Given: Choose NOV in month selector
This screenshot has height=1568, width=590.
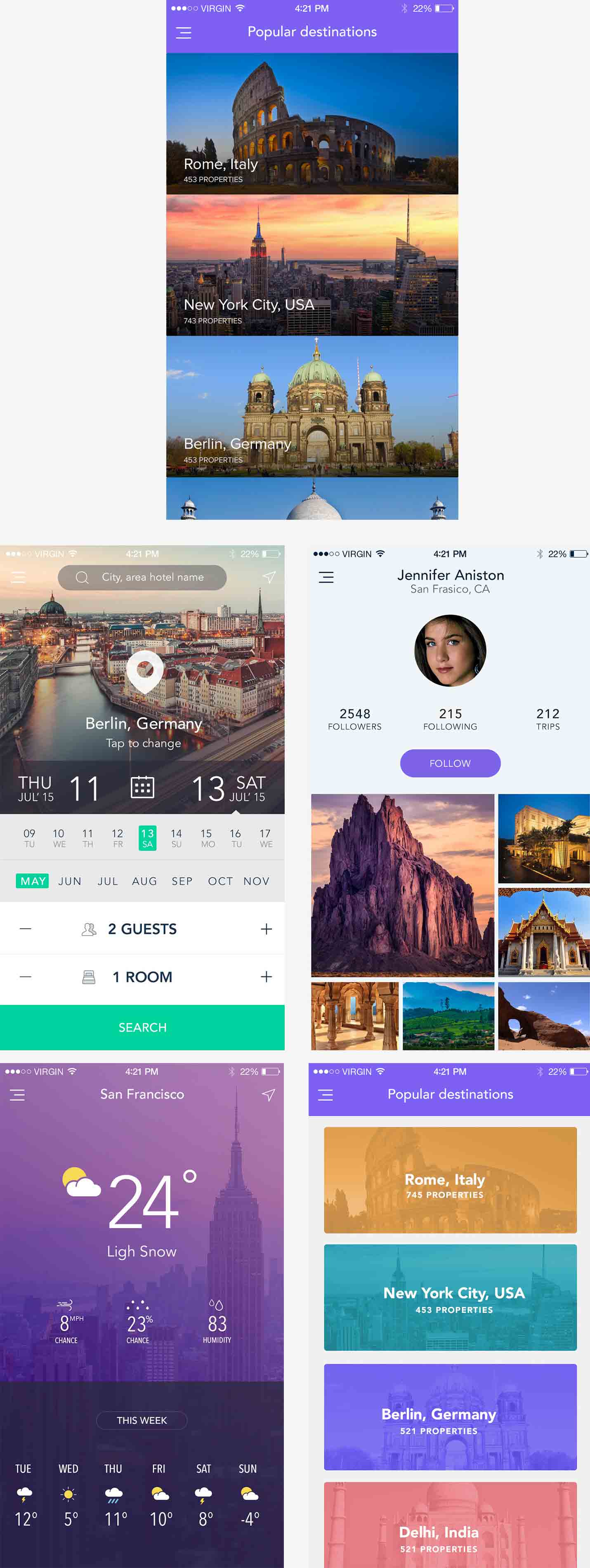Looking at the screenshot, I should 256,881.
